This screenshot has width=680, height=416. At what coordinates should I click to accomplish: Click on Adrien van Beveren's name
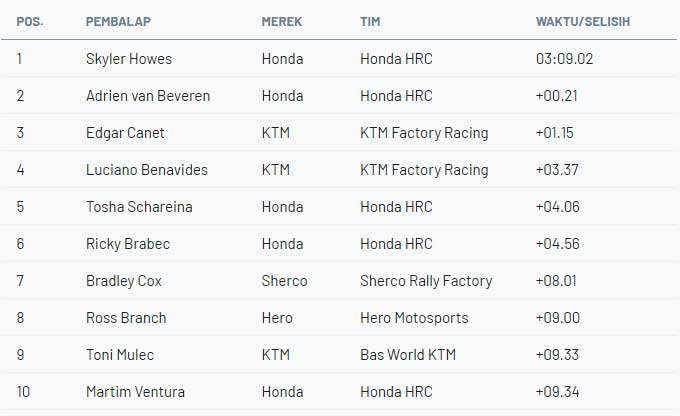(x=148, y=96)
